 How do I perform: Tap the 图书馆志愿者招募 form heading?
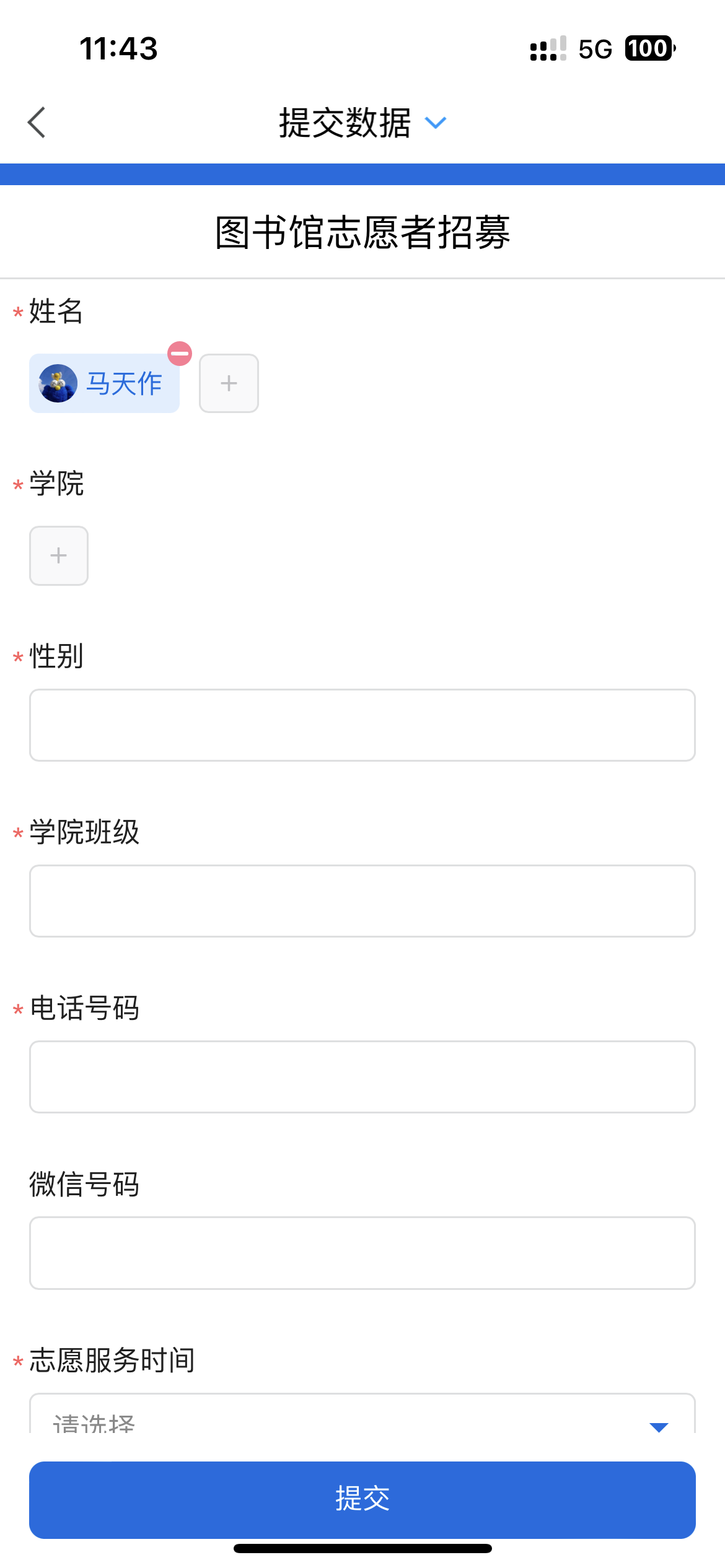point(362,233)
